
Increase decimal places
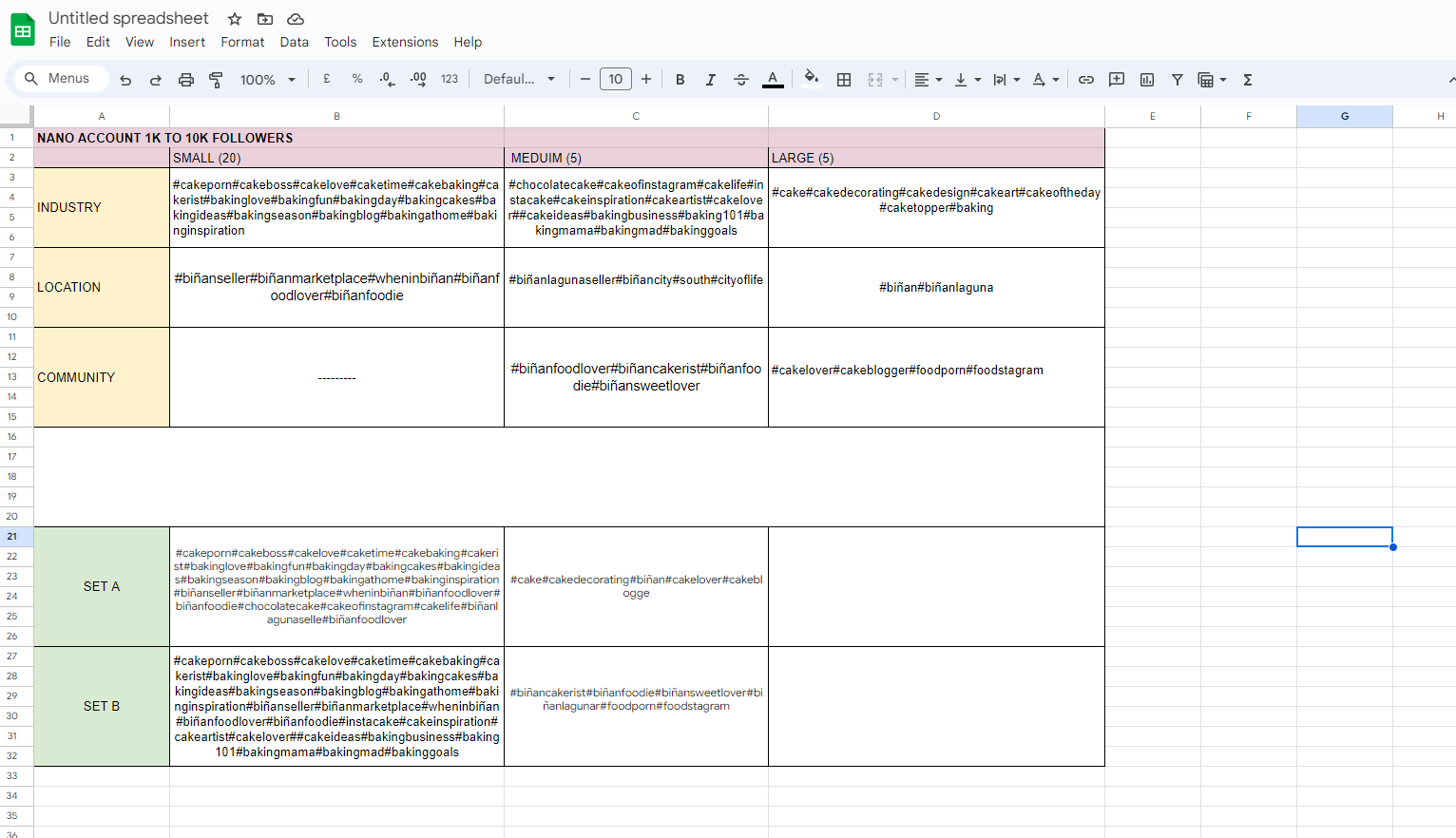pyautogui.click(x=418, y=80)
